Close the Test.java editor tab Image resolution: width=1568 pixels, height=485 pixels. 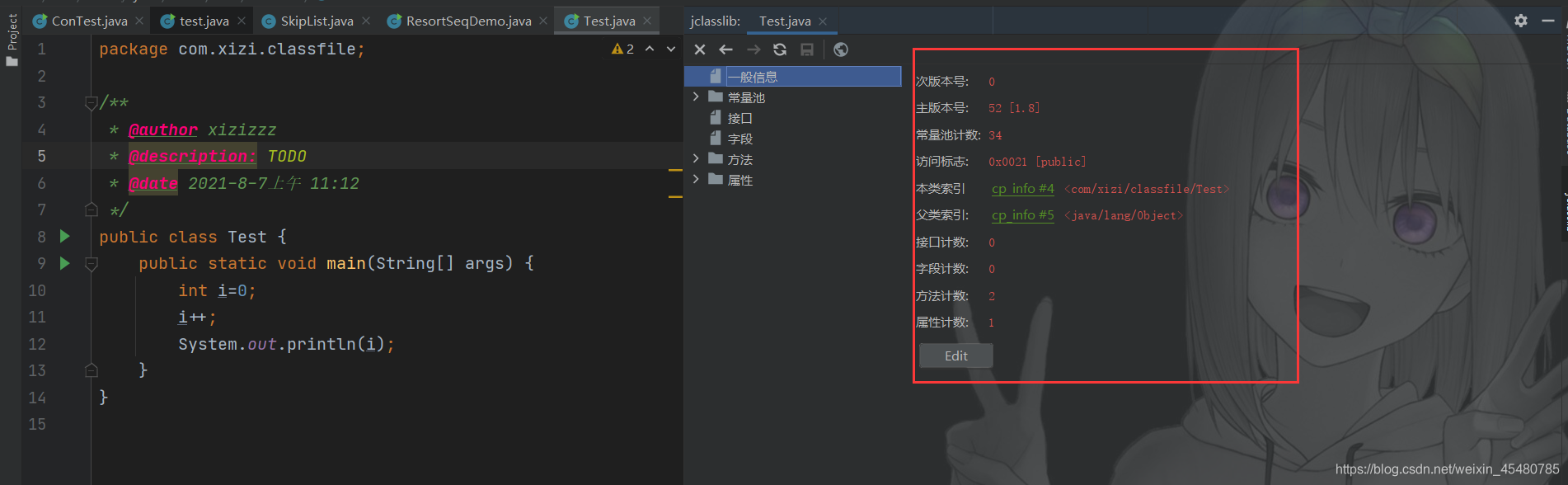(647, 21)
